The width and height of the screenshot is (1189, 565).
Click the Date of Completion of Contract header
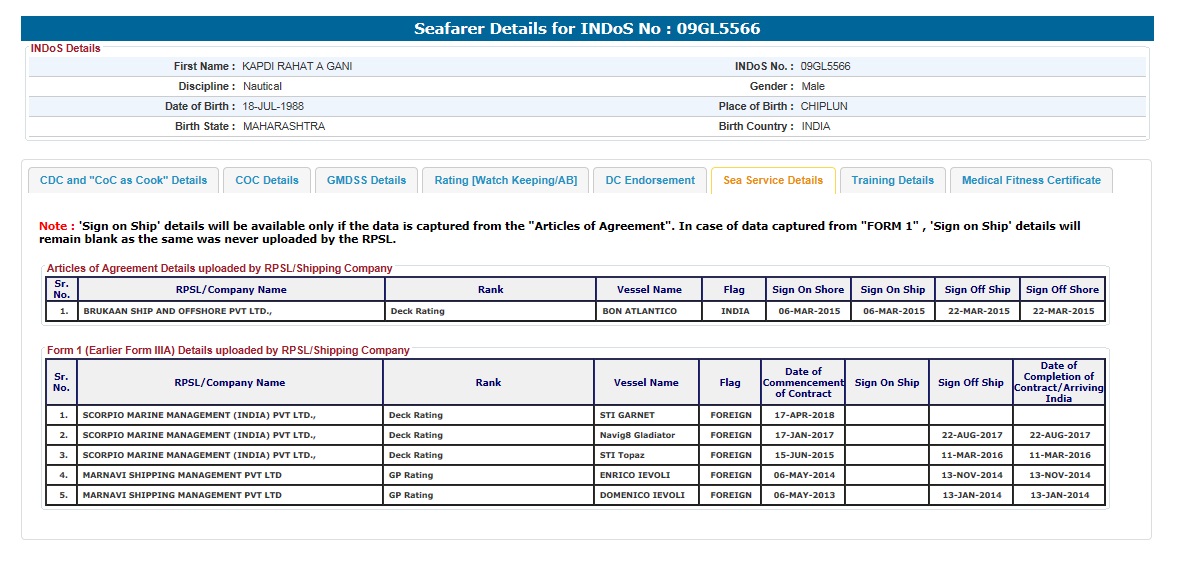1058,383
